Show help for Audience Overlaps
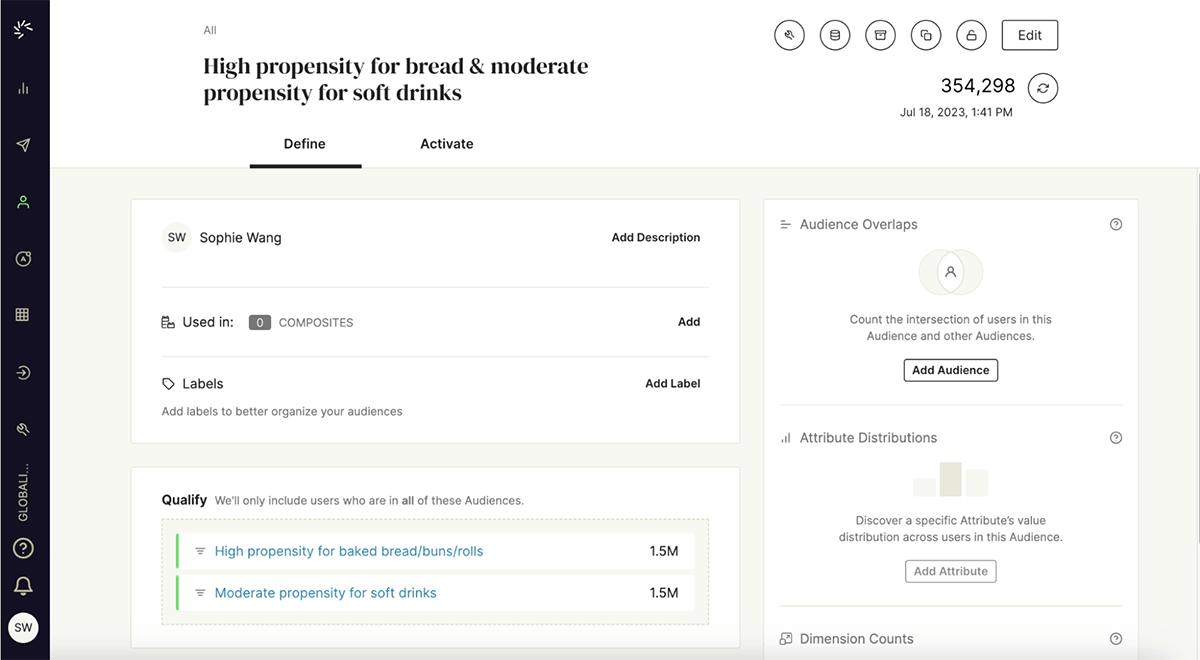 [1116, 225]
